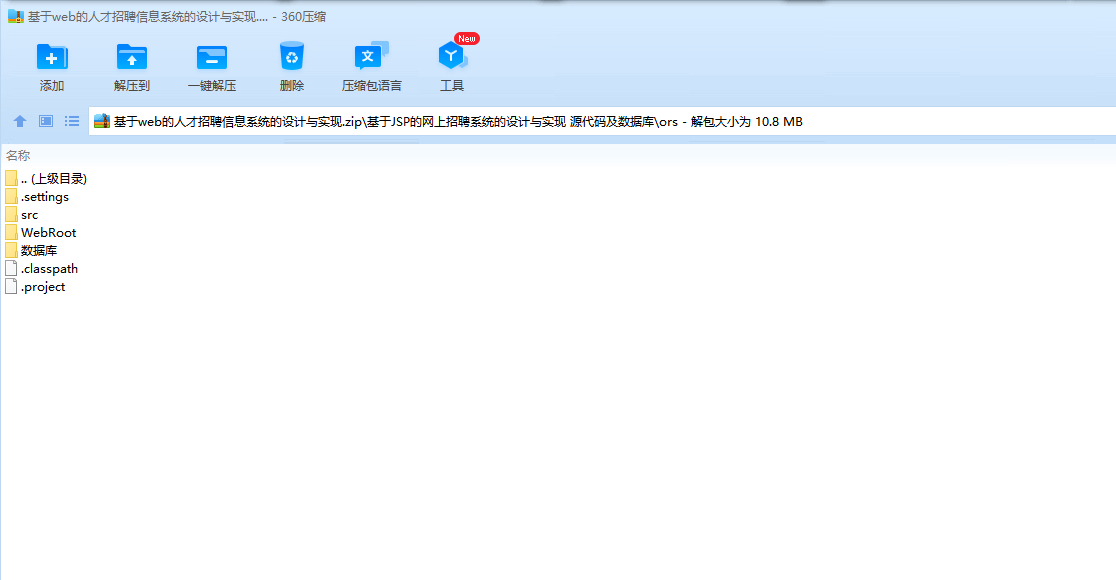Click the file icon beside .classpath
This screenshot has width=1116, height=580.
(x=11, y=268)
